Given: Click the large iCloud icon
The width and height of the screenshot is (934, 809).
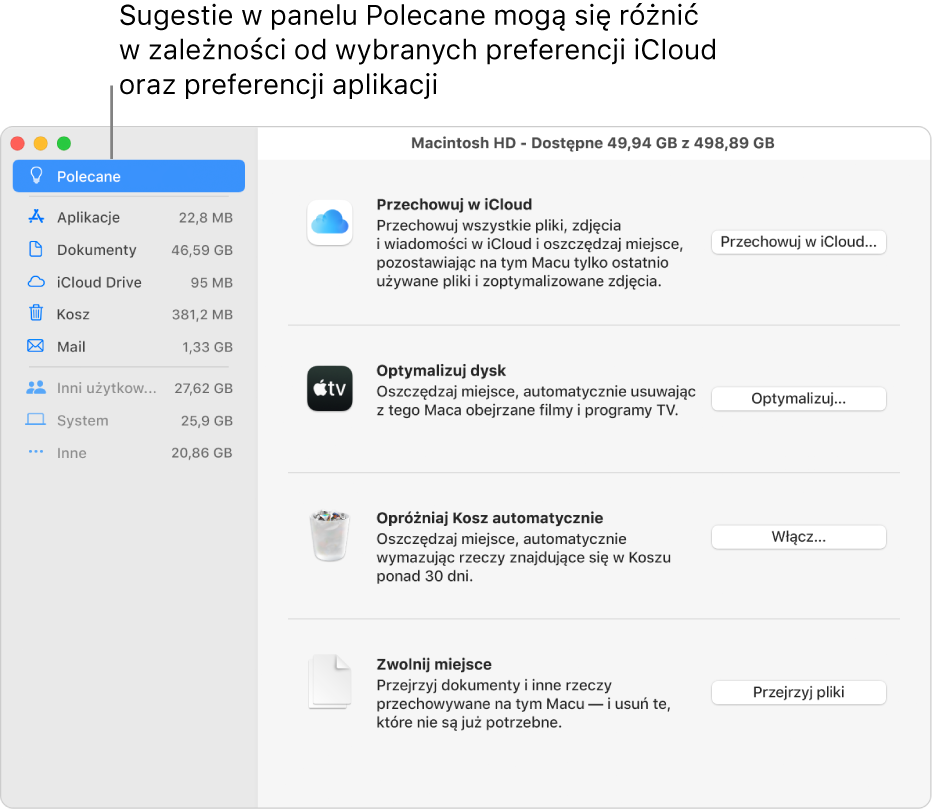Looking at the screenshot, I should click(x=329, y=223).
